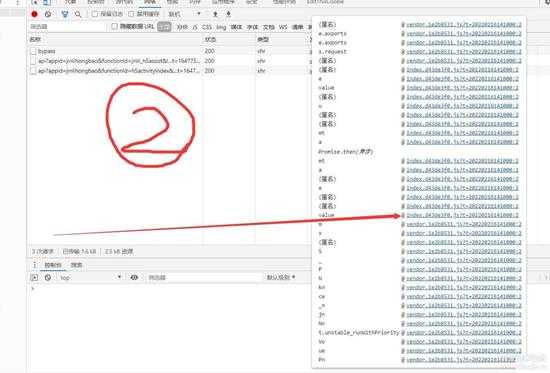Filter requests by 清单 type
Viewport: 550px width, 373px height.
(x=298, y=27)
